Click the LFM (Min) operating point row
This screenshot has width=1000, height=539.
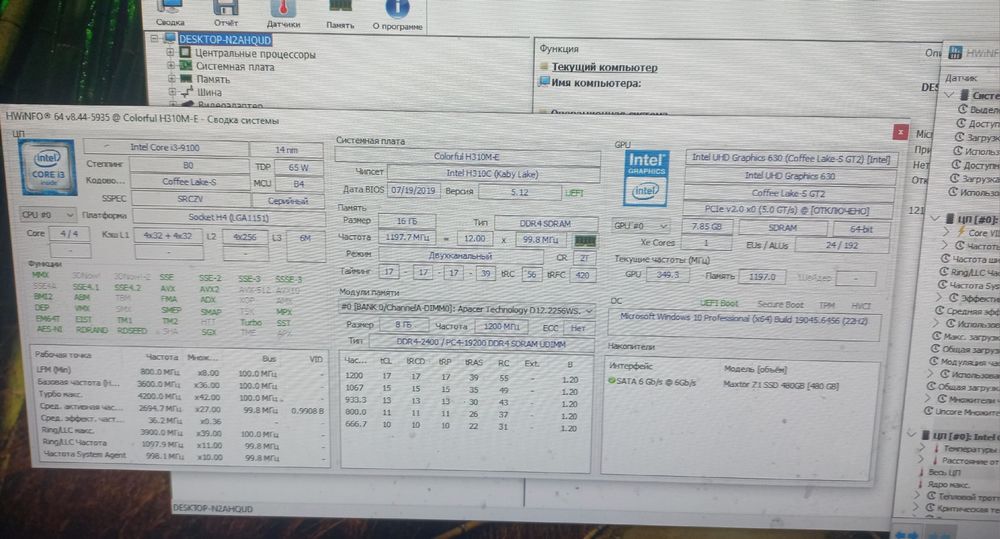(180, 372)
